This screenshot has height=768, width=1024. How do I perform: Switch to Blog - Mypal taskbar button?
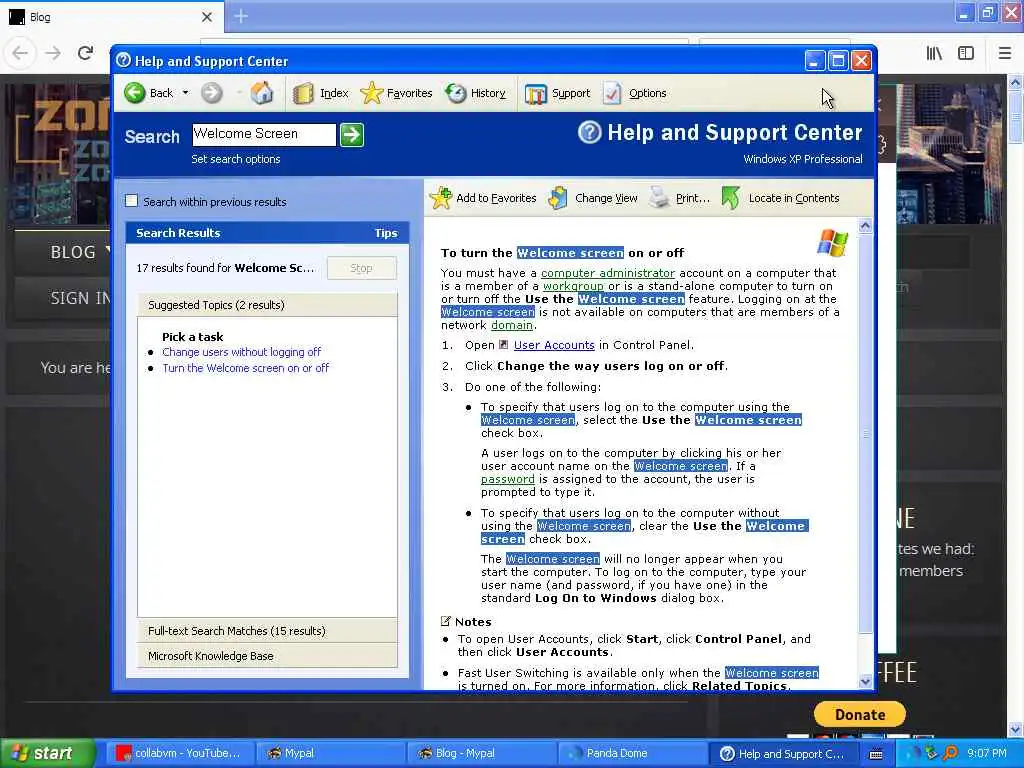[480, 753]
